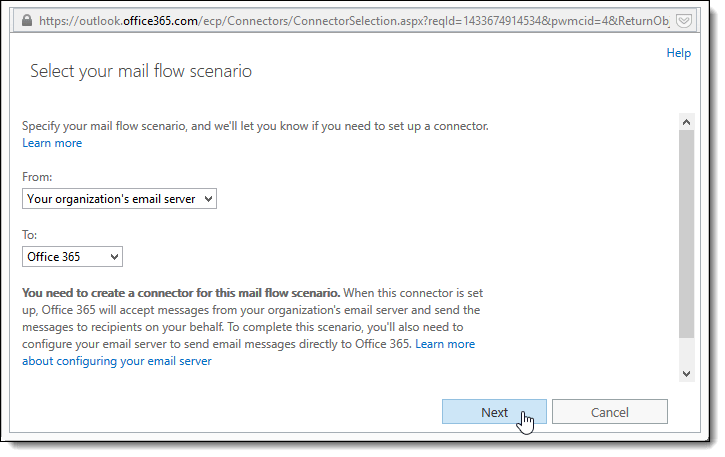The width and height of the screenshot is (725, 457).
Task: Open the From dropdown showing organization's email server
Action: [x=120, y=199]
